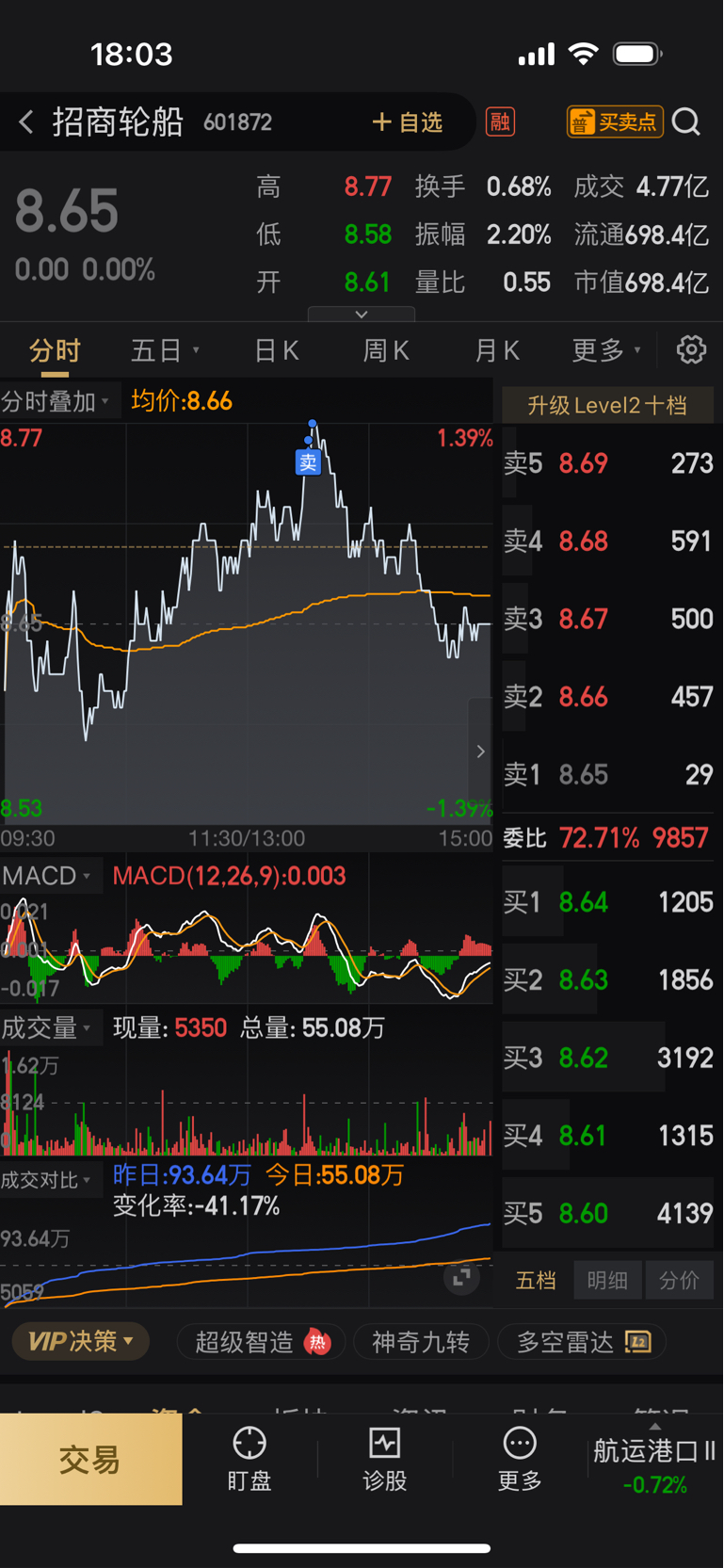724x1568 pixels.
Task: Tap sell level 卖5 price 8.69
Action: (607, 463)
